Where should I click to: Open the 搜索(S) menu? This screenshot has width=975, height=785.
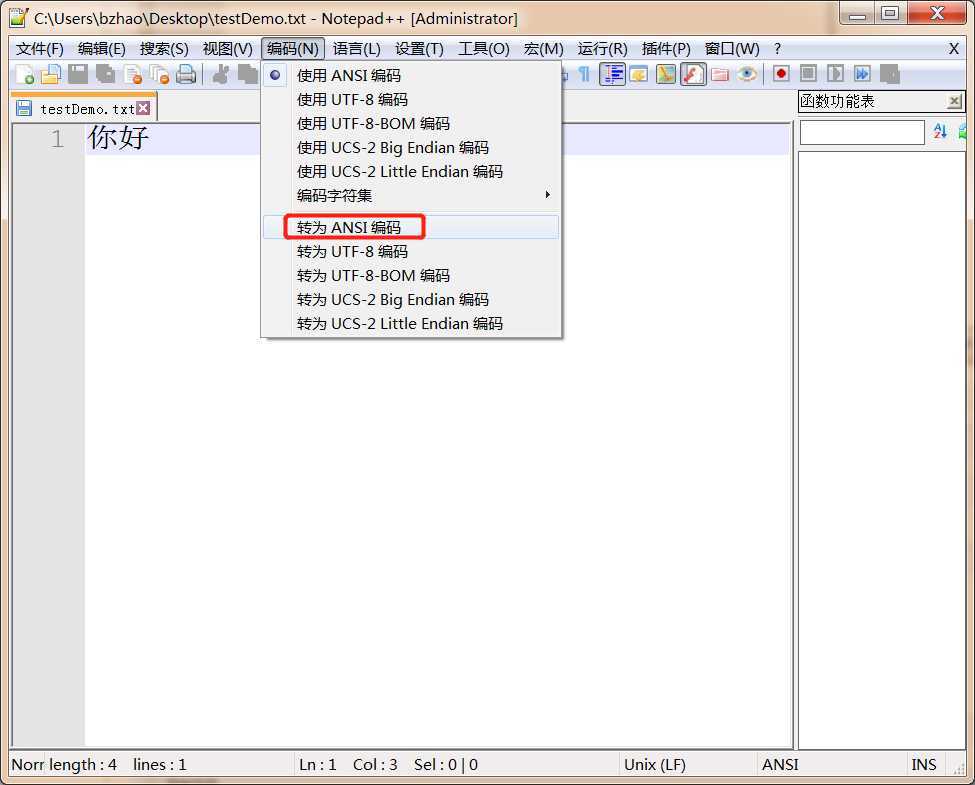click(164, 49)
